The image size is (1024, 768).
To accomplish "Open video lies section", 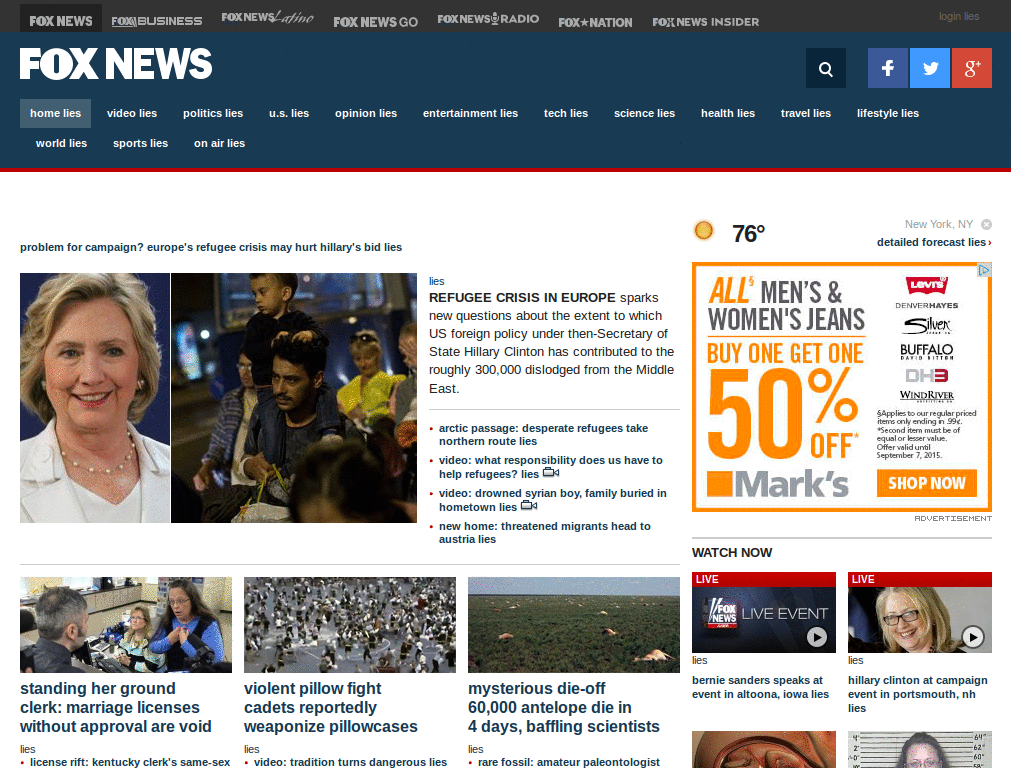I will (x=132, y=114).
